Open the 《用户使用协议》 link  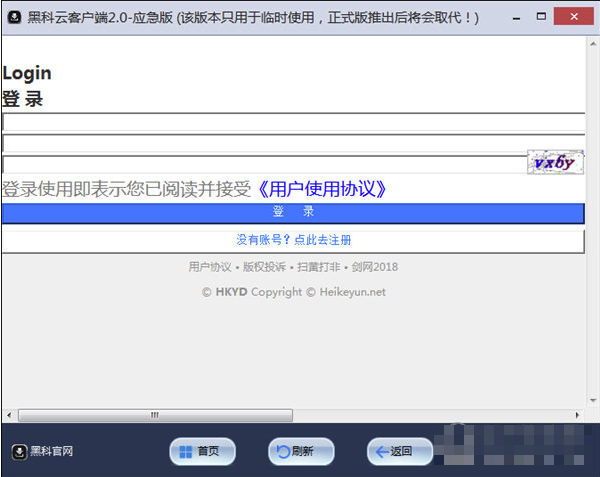(x=321, y=189)
